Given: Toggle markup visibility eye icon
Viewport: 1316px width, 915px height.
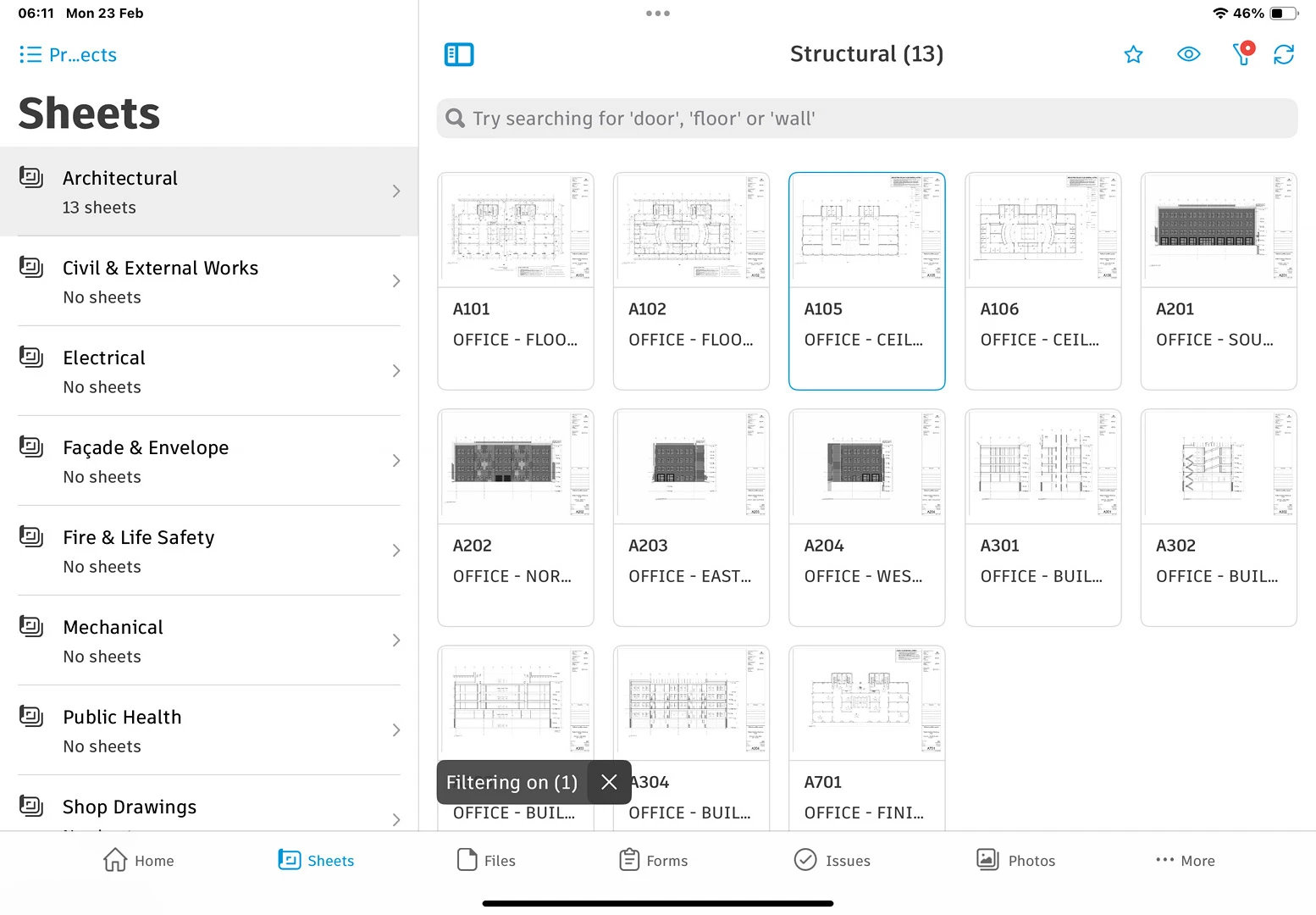Looking at the screenshot, I should point(1189,55).
